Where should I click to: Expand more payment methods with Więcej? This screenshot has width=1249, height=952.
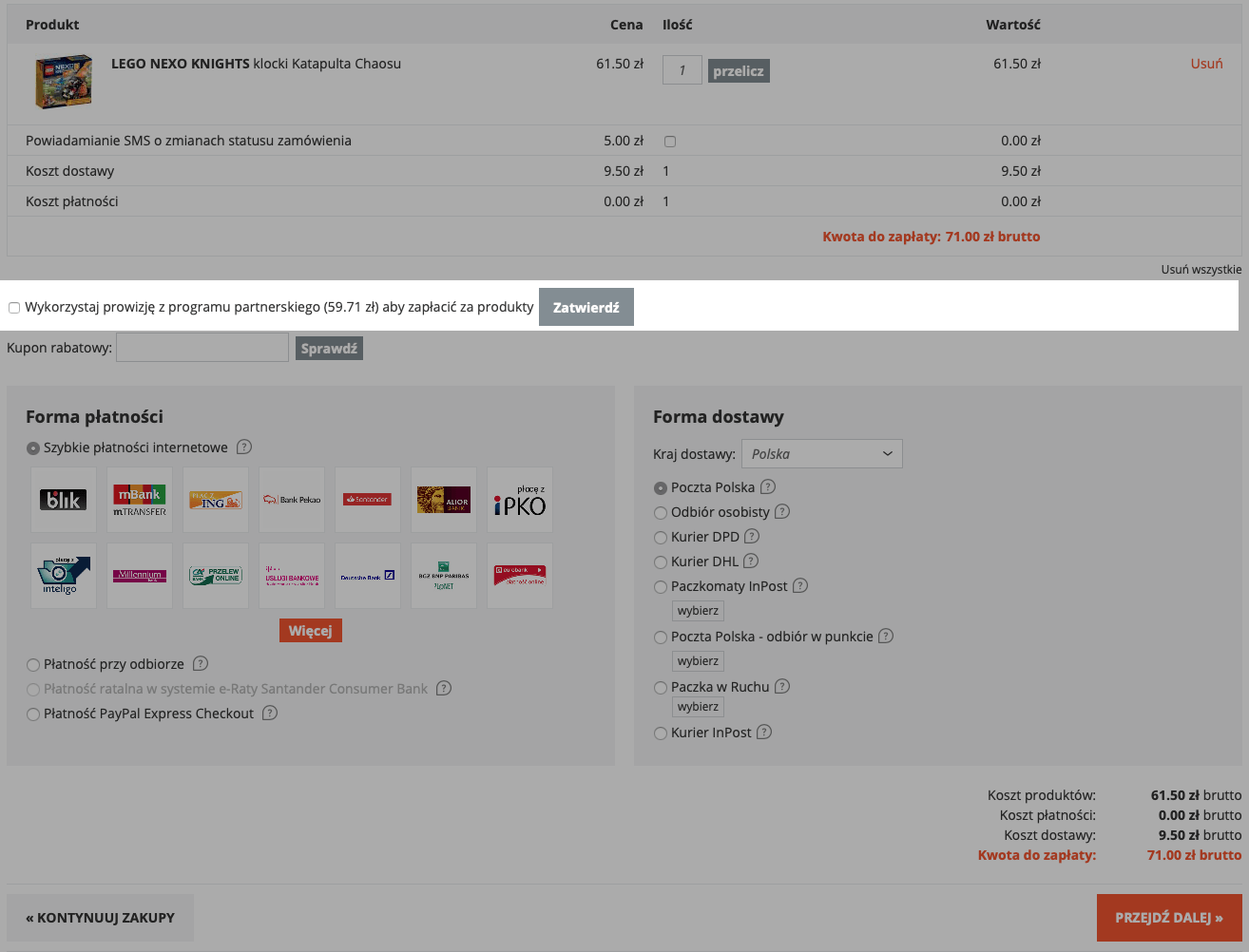[310, 631]
